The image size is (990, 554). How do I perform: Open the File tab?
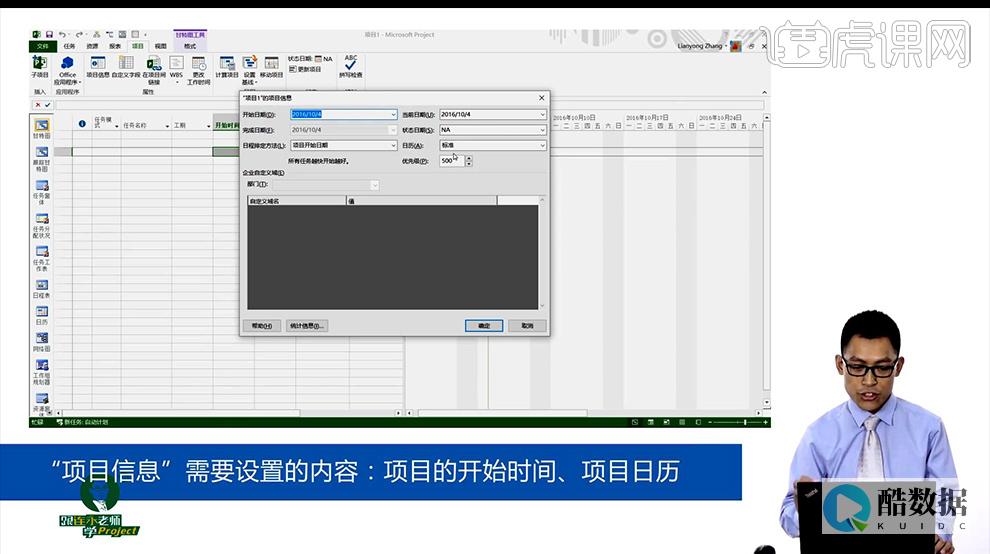tap(42, 46)
